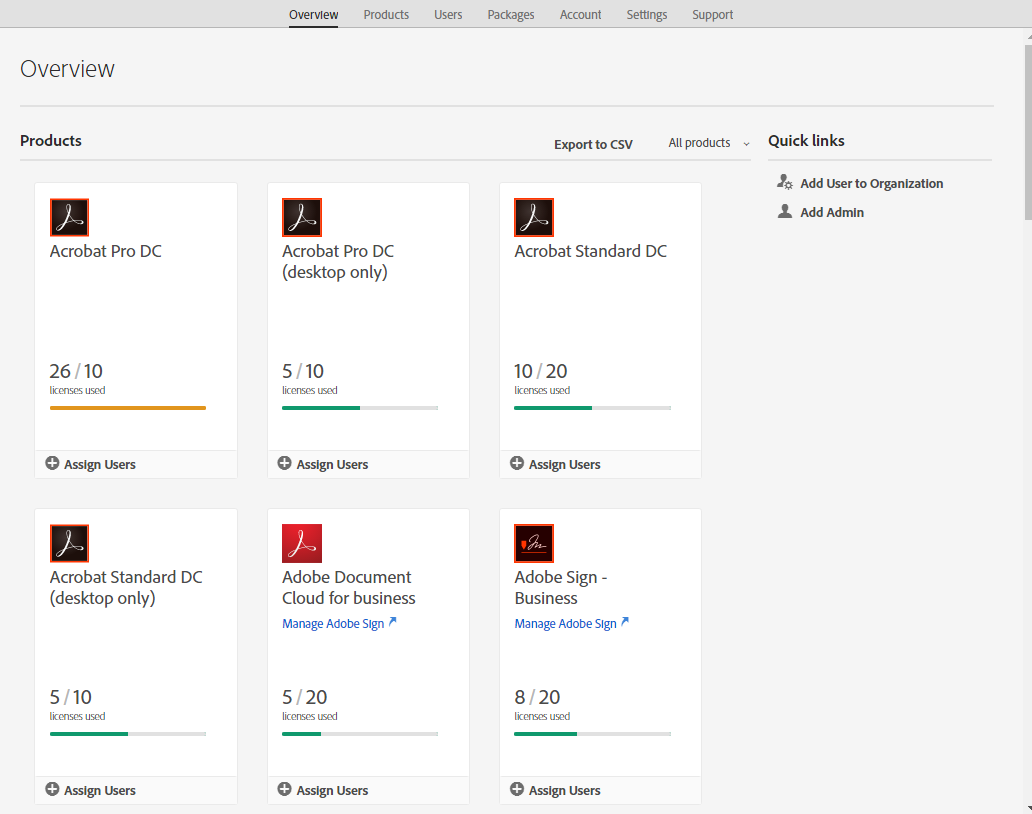Image resolution: width=1032 pixels, height=814 pixels.
Task: Select the Acrobat Standard DC product icon
Action: (533, 217)
